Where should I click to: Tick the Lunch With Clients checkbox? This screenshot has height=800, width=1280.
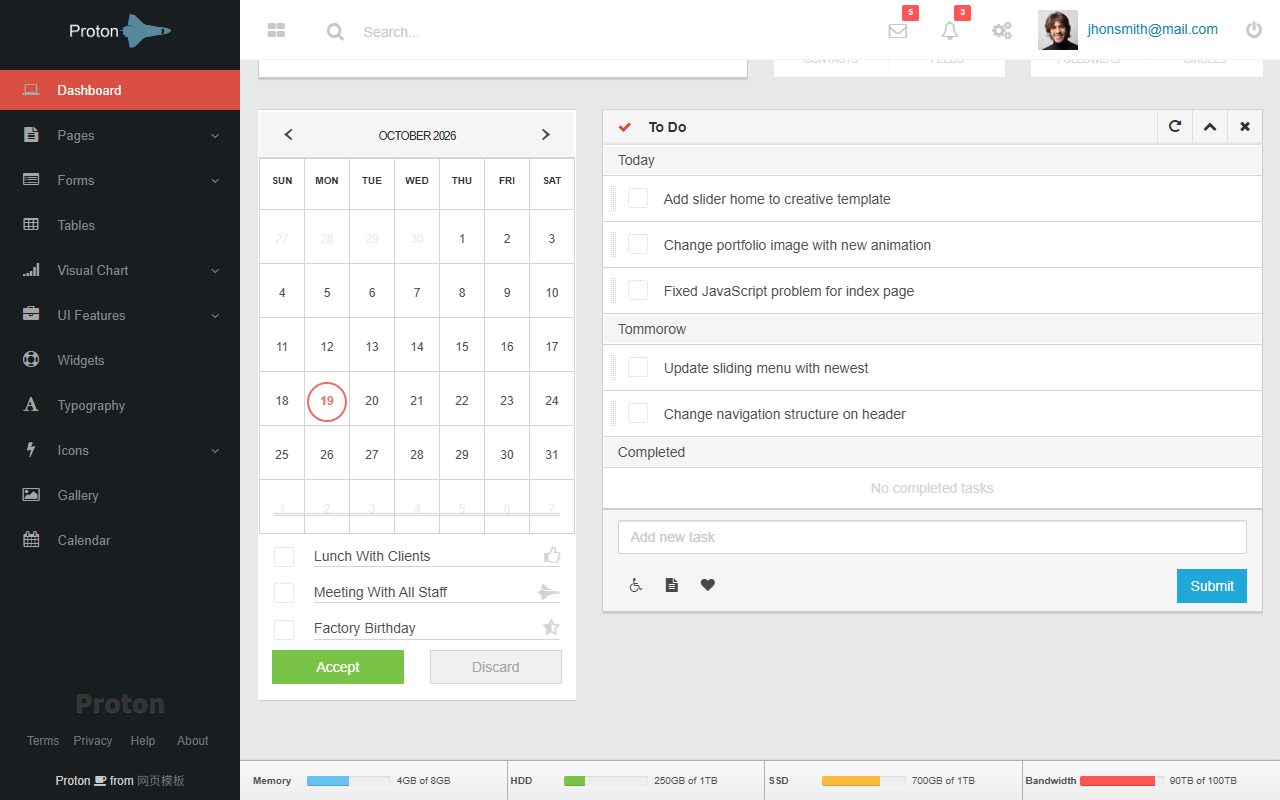(284, 557)
